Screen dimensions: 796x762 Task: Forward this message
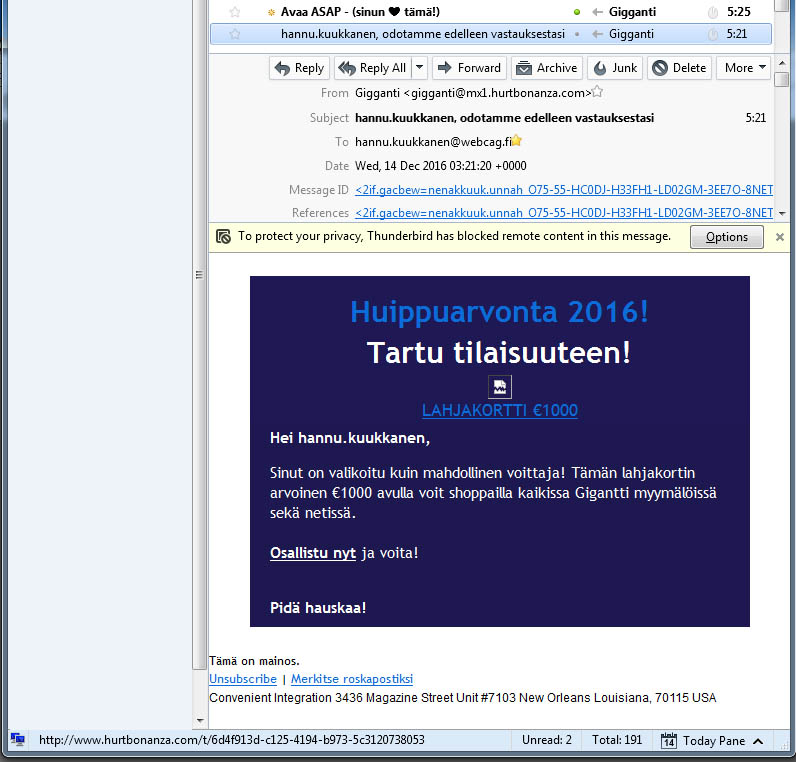tap(470, 68)
